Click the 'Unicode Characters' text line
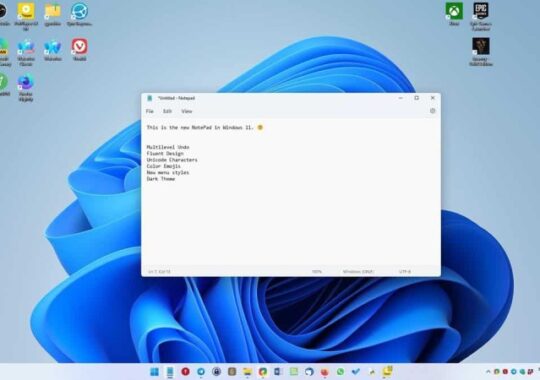Screen dimensions: 540x380 (172, 160)
